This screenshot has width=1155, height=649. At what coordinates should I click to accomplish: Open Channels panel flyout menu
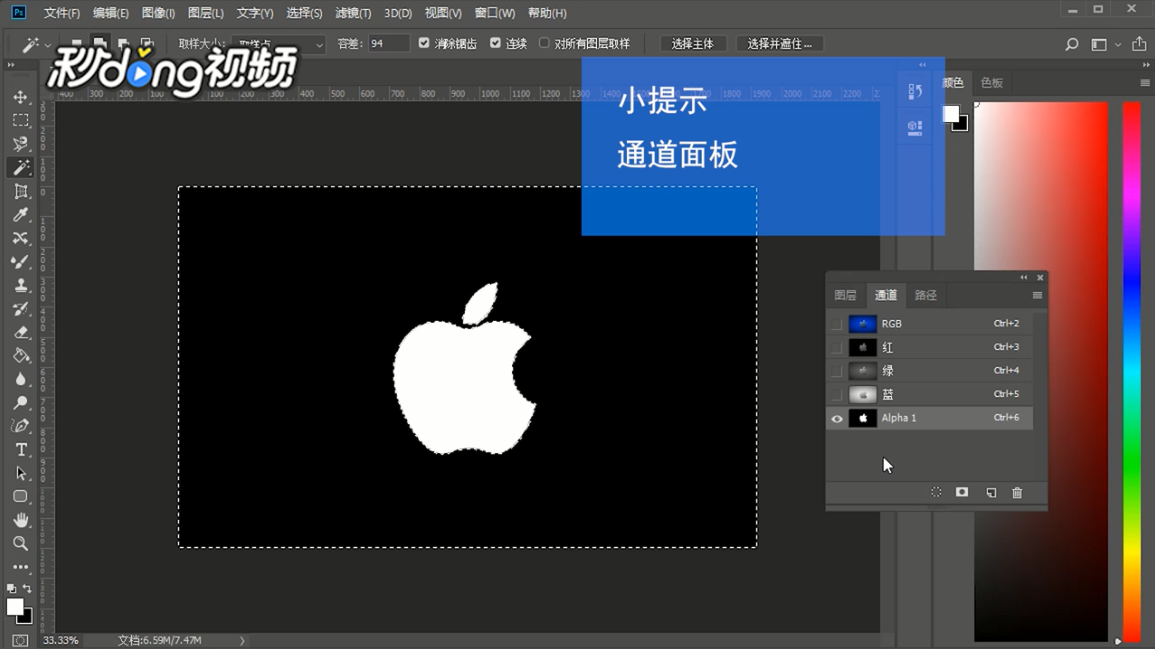coord(1037,295)
